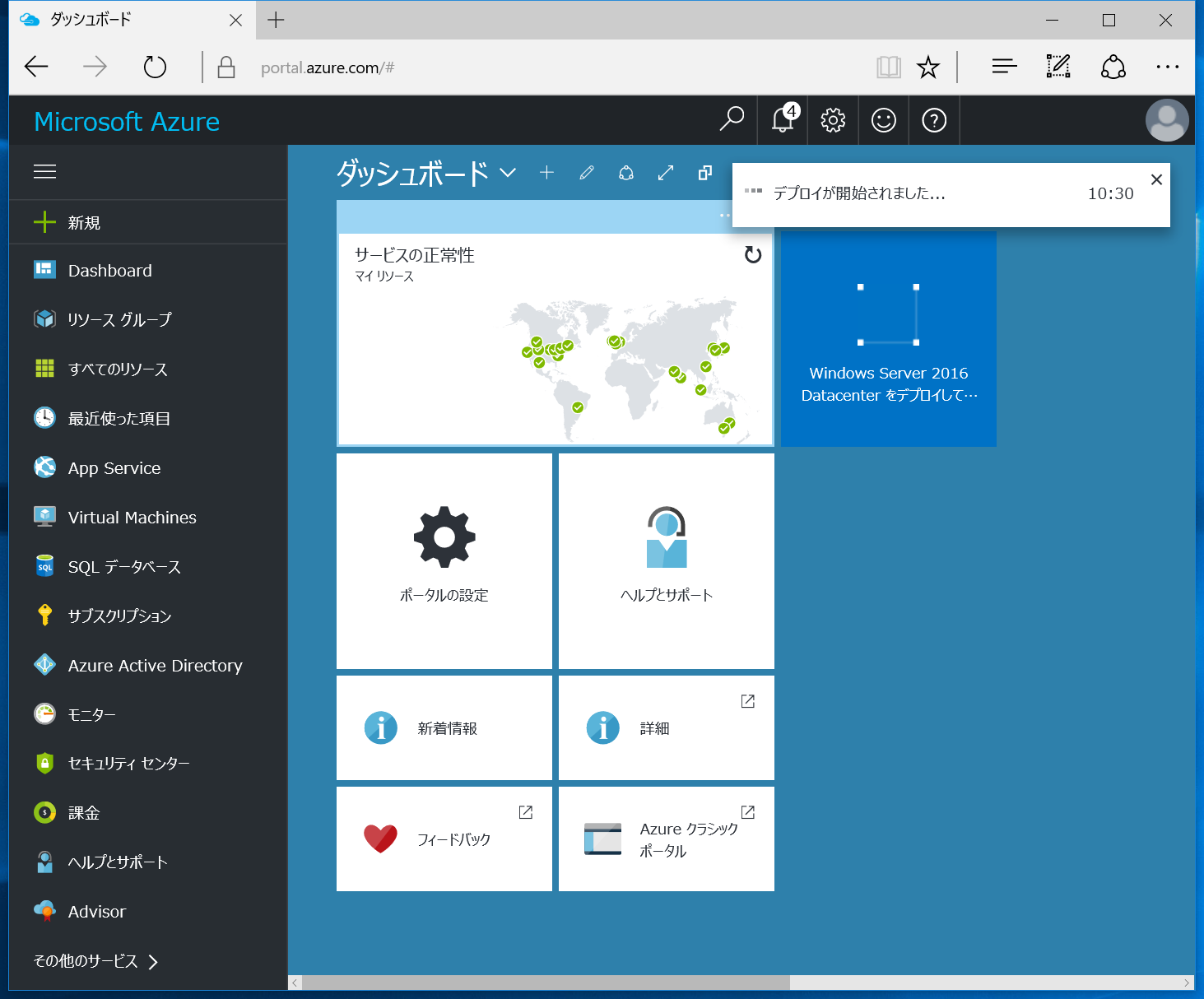Viewport: 1204px width, 999px height.
Task: Open the help question mark icon
Action: [934, 120]
